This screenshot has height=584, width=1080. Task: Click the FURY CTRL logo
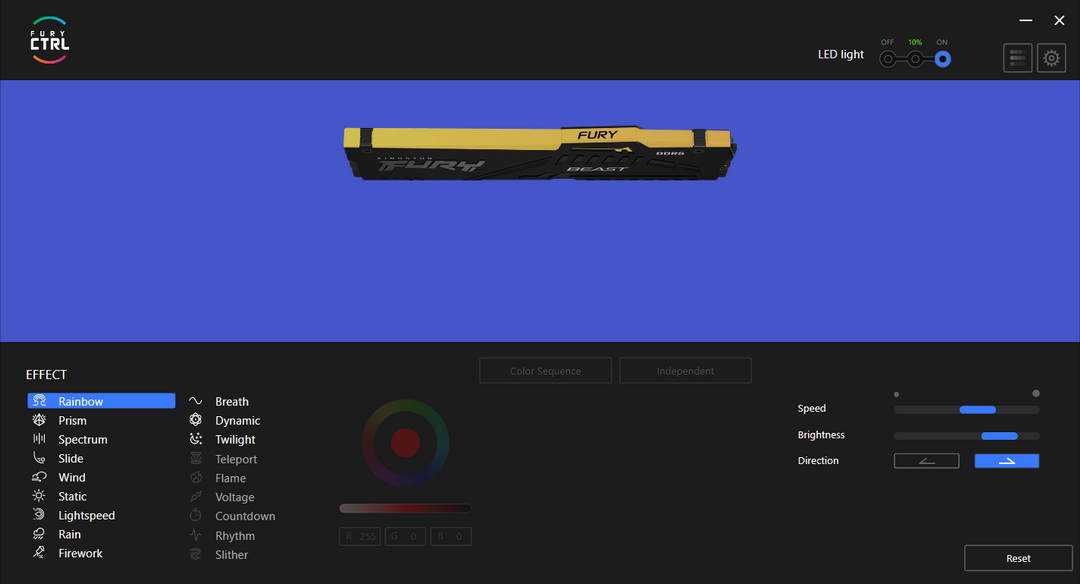[x=50, y=40]
